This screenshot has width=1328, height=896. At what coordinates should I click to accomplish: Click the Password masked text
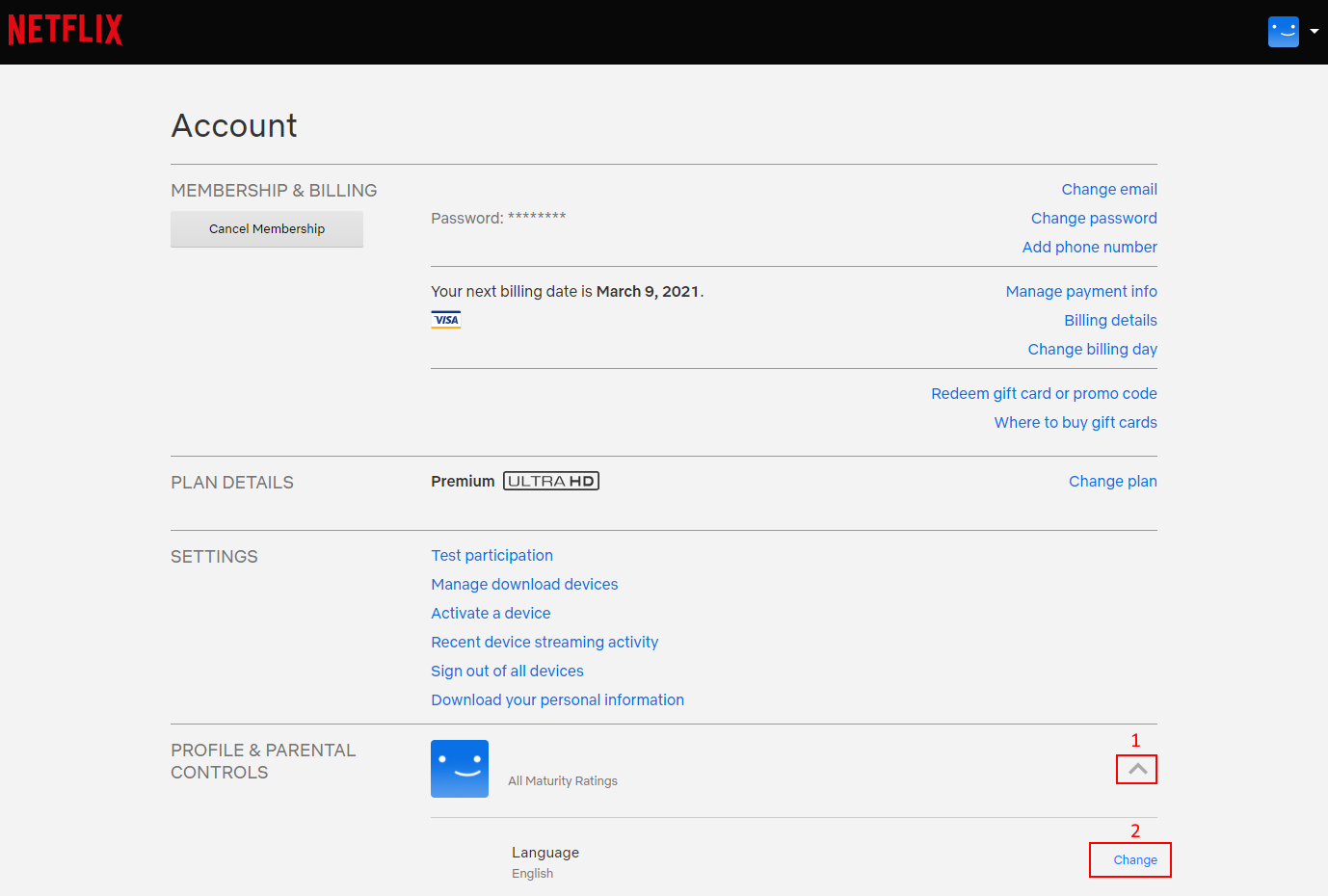(x=498, y=219)
